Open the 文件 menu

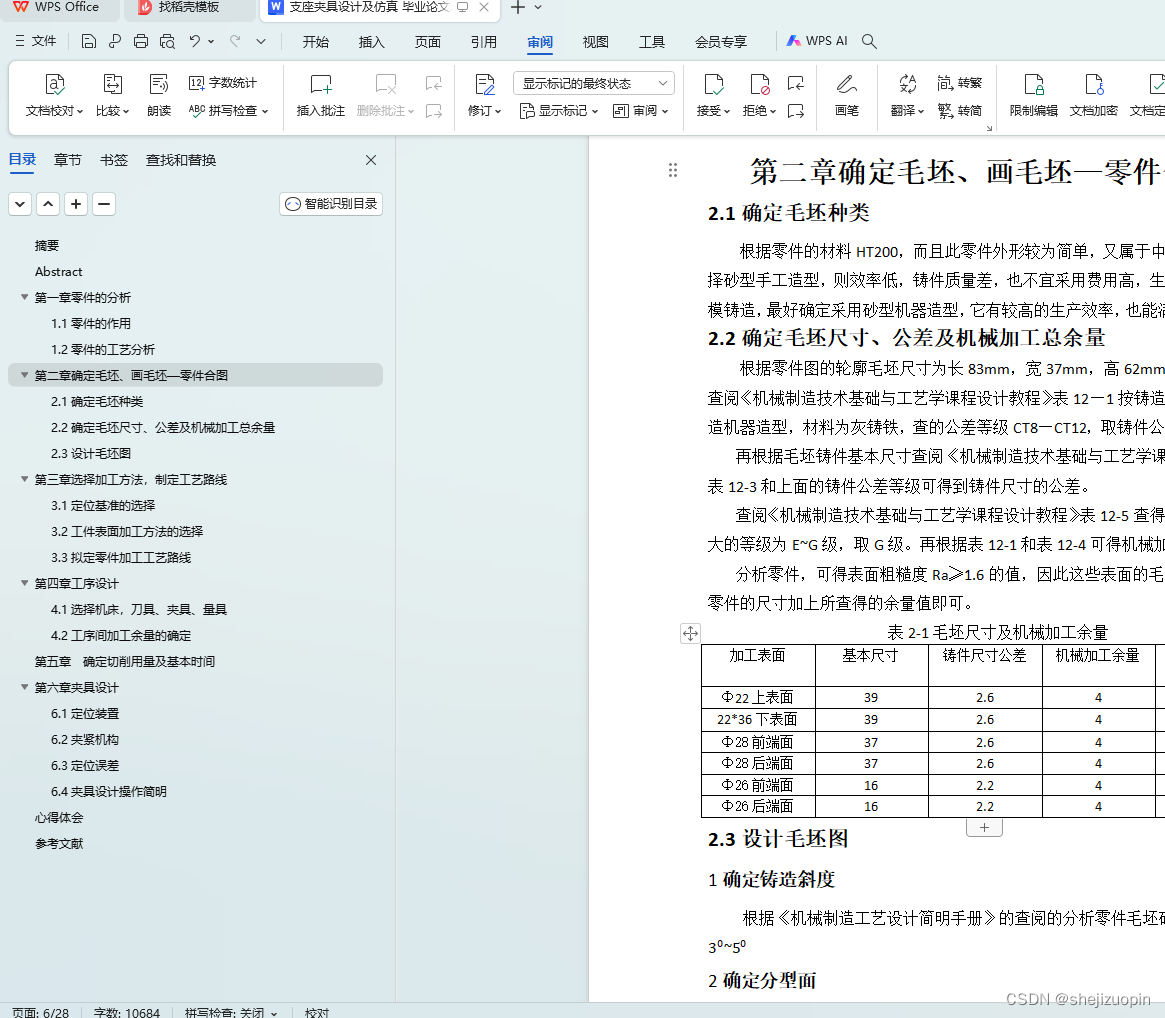pos(36,41)
